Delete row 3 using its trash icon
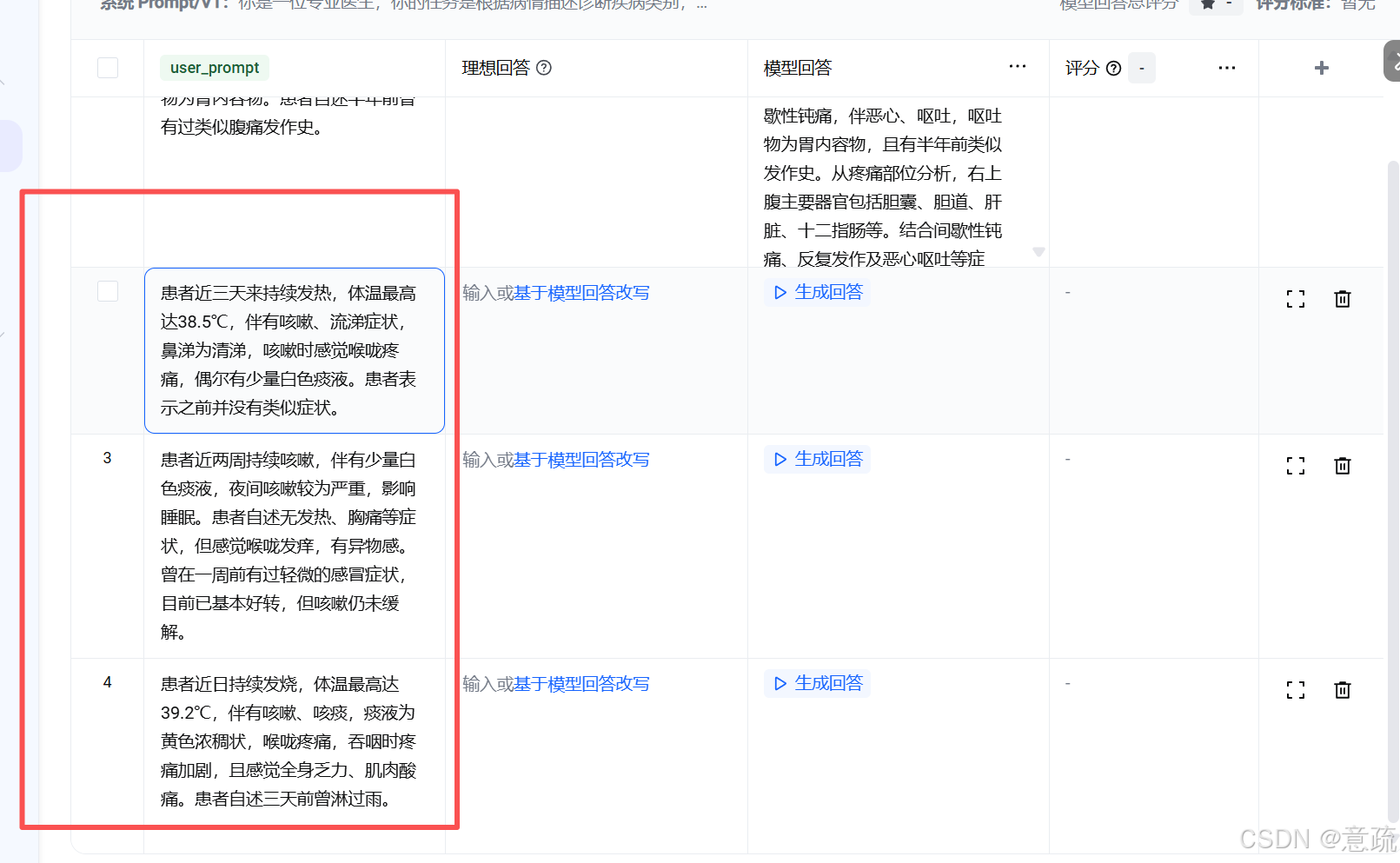This screenshot has height=863, width=1400. (x=1343, y=465)
